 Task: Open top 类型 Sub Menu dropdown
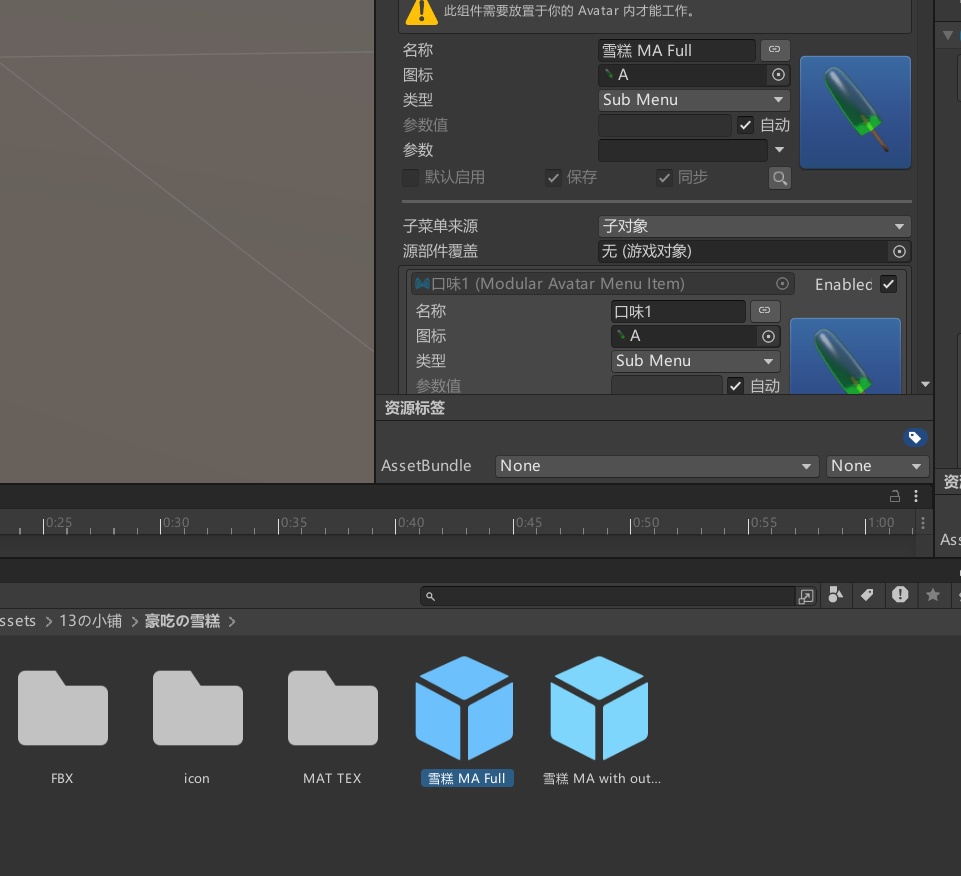(x=694, y=100)
